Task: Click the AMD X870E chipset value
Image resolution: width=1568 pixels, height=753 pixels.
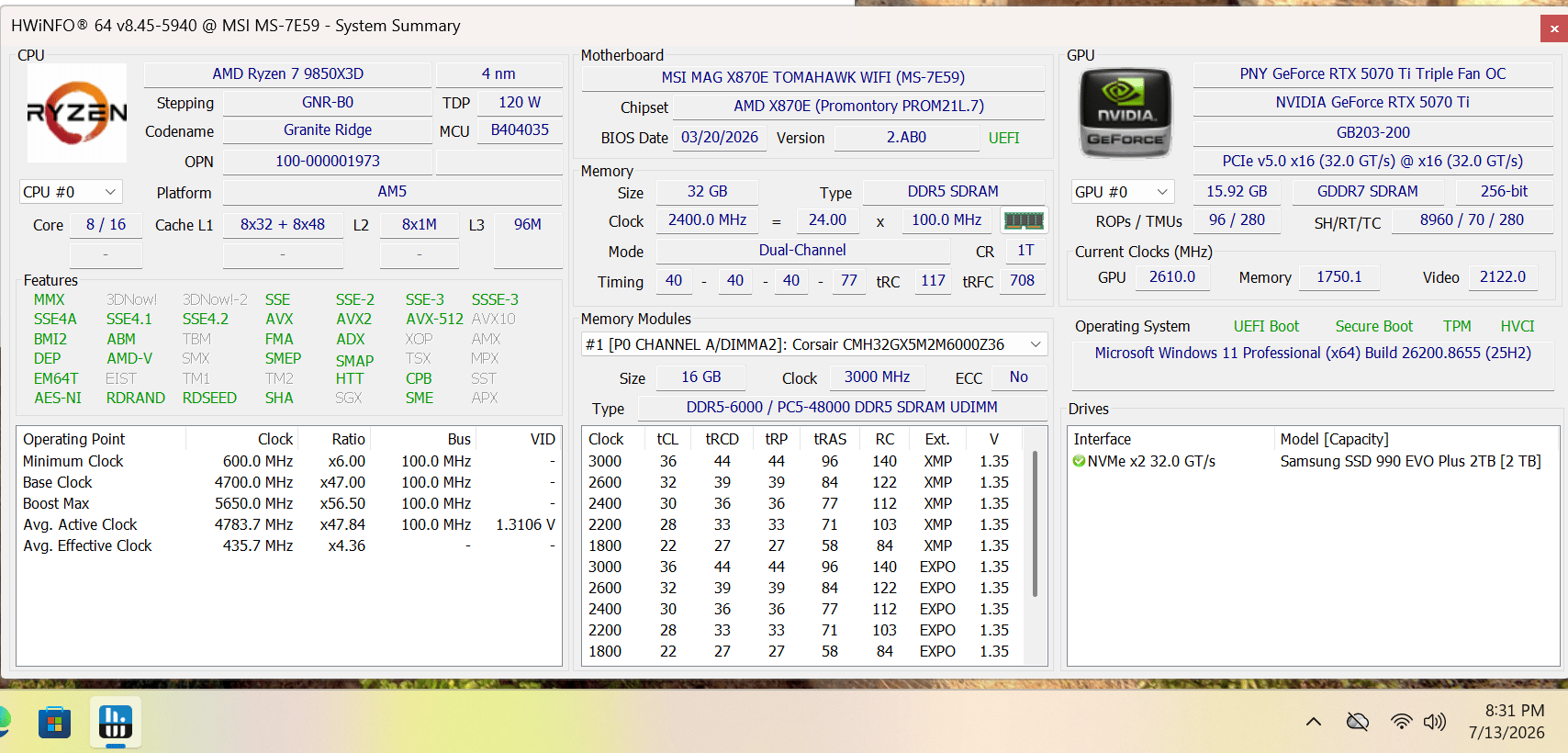Action: [858, 107]
